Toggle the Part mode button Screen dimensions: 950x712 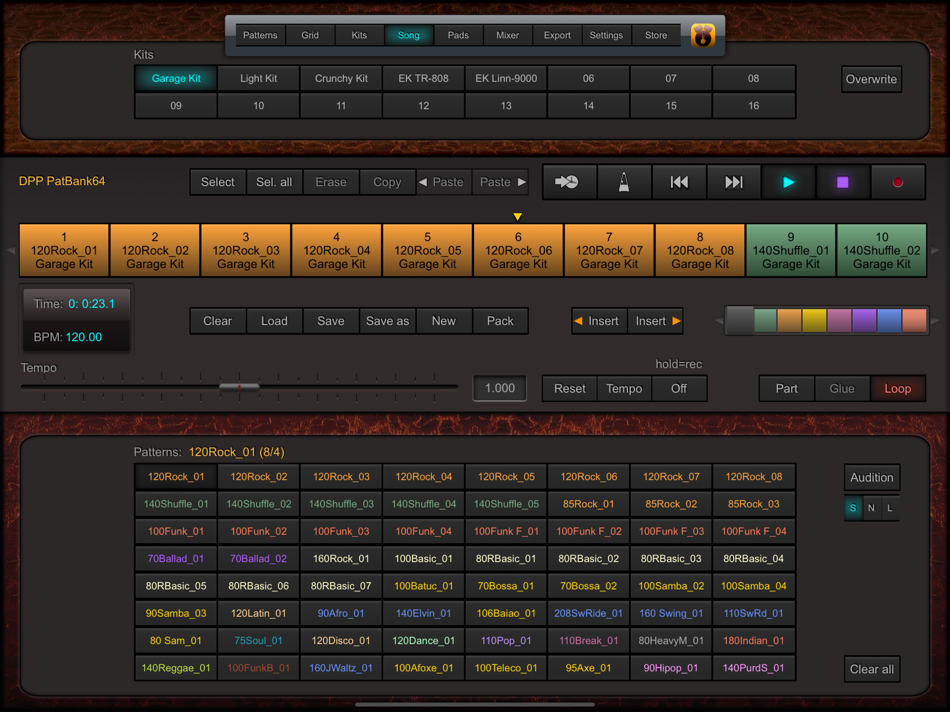(x=787, y=389)
